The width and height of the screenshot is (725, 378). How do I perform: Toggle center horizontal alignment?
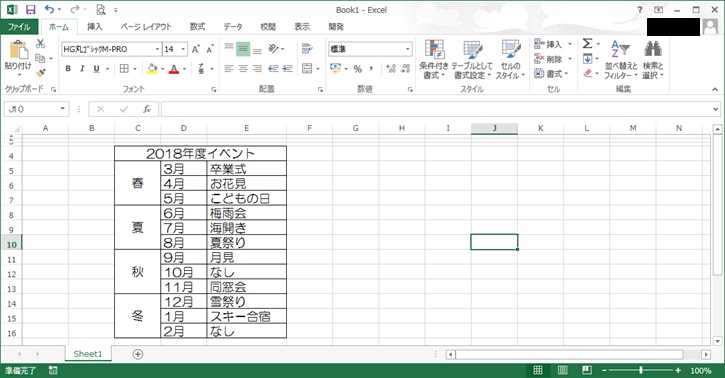243,69
